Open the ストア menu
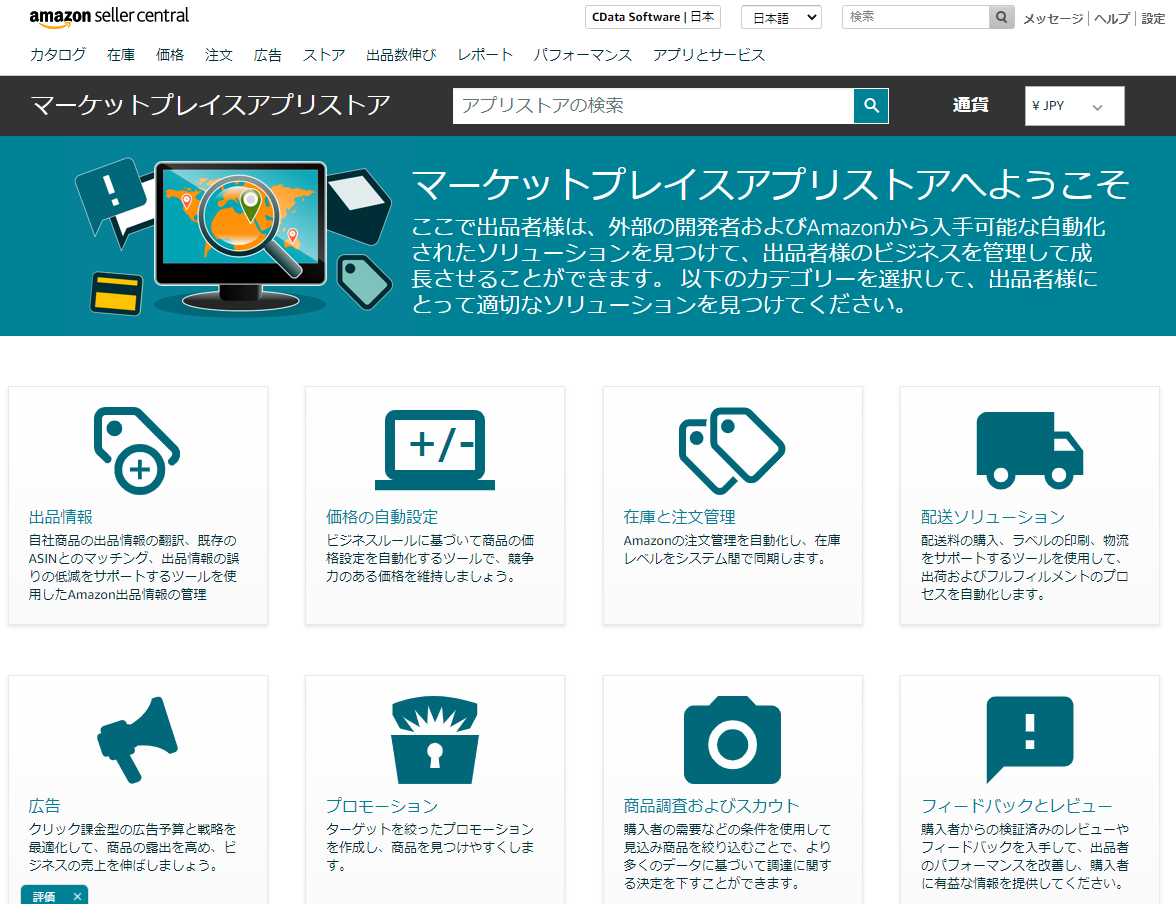The width and height of the screenshot is (1176, 904). coord(324,55)
